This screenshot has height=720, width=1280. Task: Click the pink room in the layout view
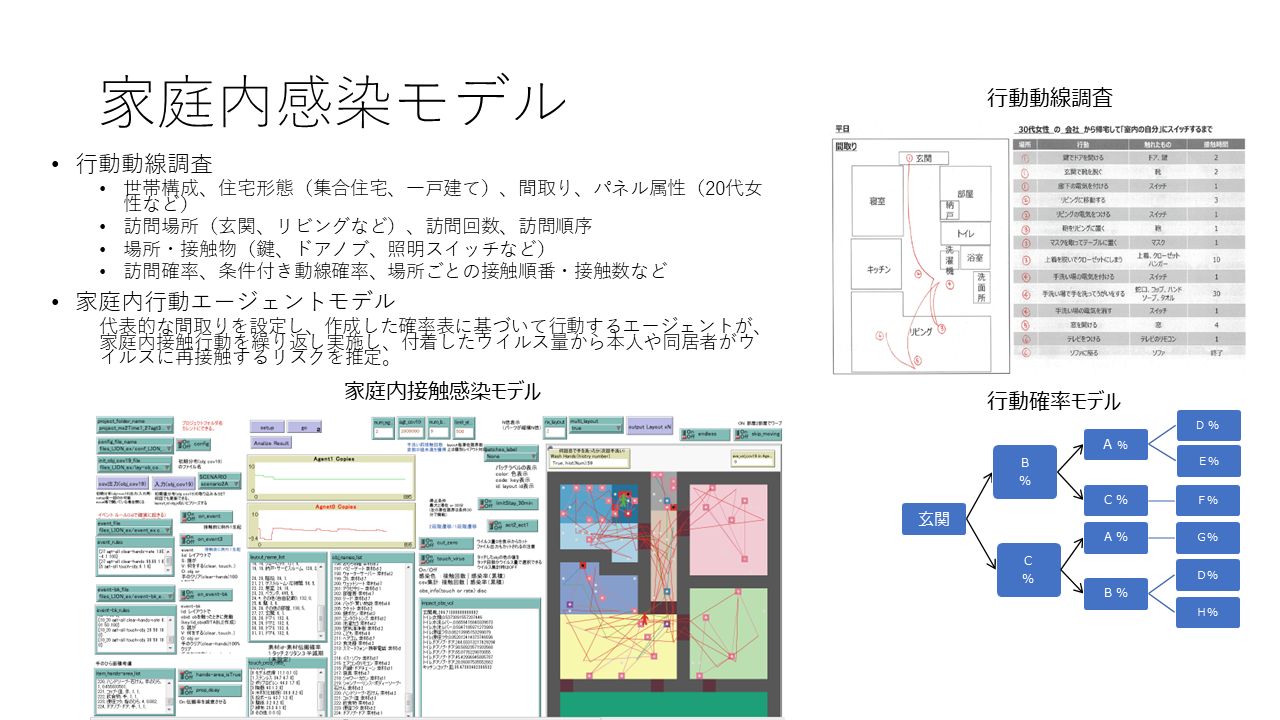point(729,529)
